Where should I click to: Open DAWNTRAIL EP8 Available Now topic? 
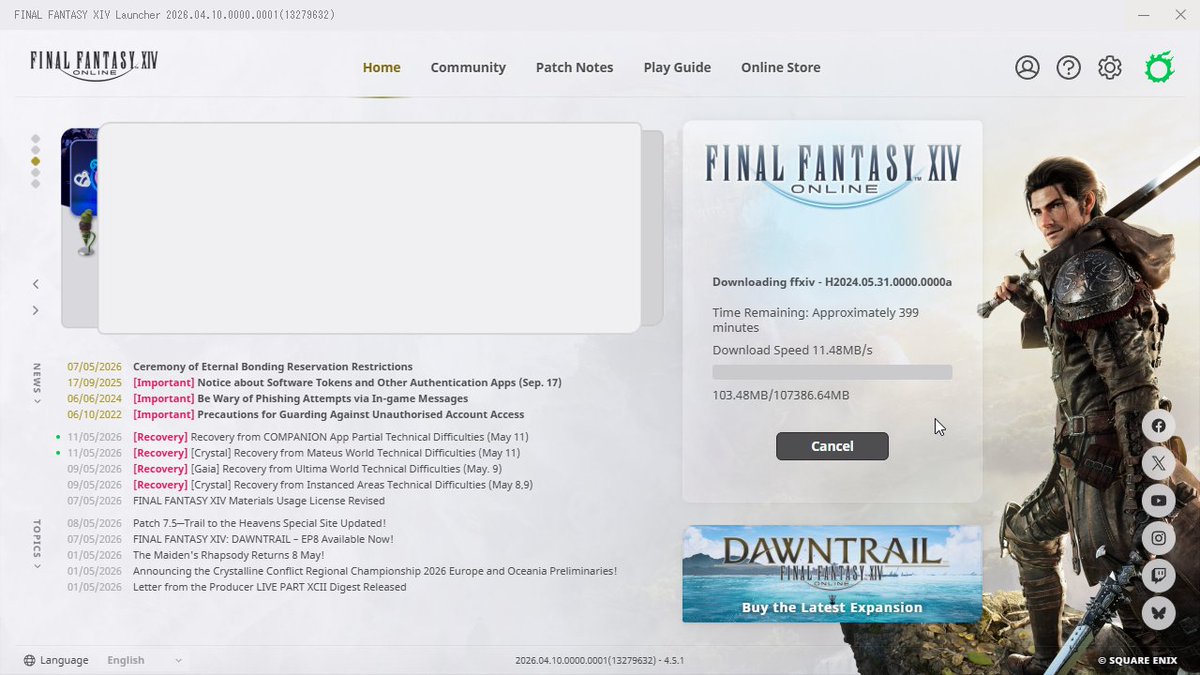click(x=263, y=539)
